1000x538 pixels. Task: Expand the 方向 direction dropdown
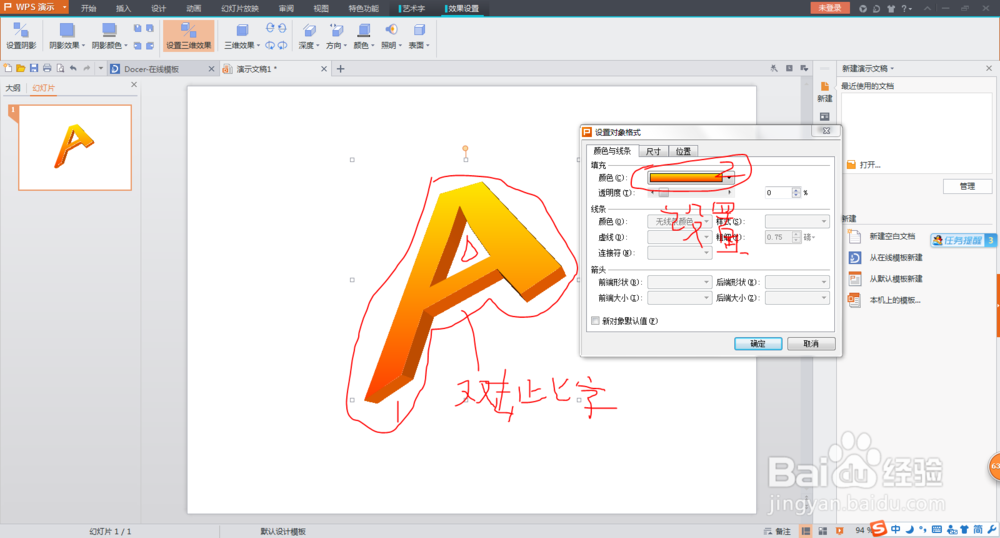[336, 36]
